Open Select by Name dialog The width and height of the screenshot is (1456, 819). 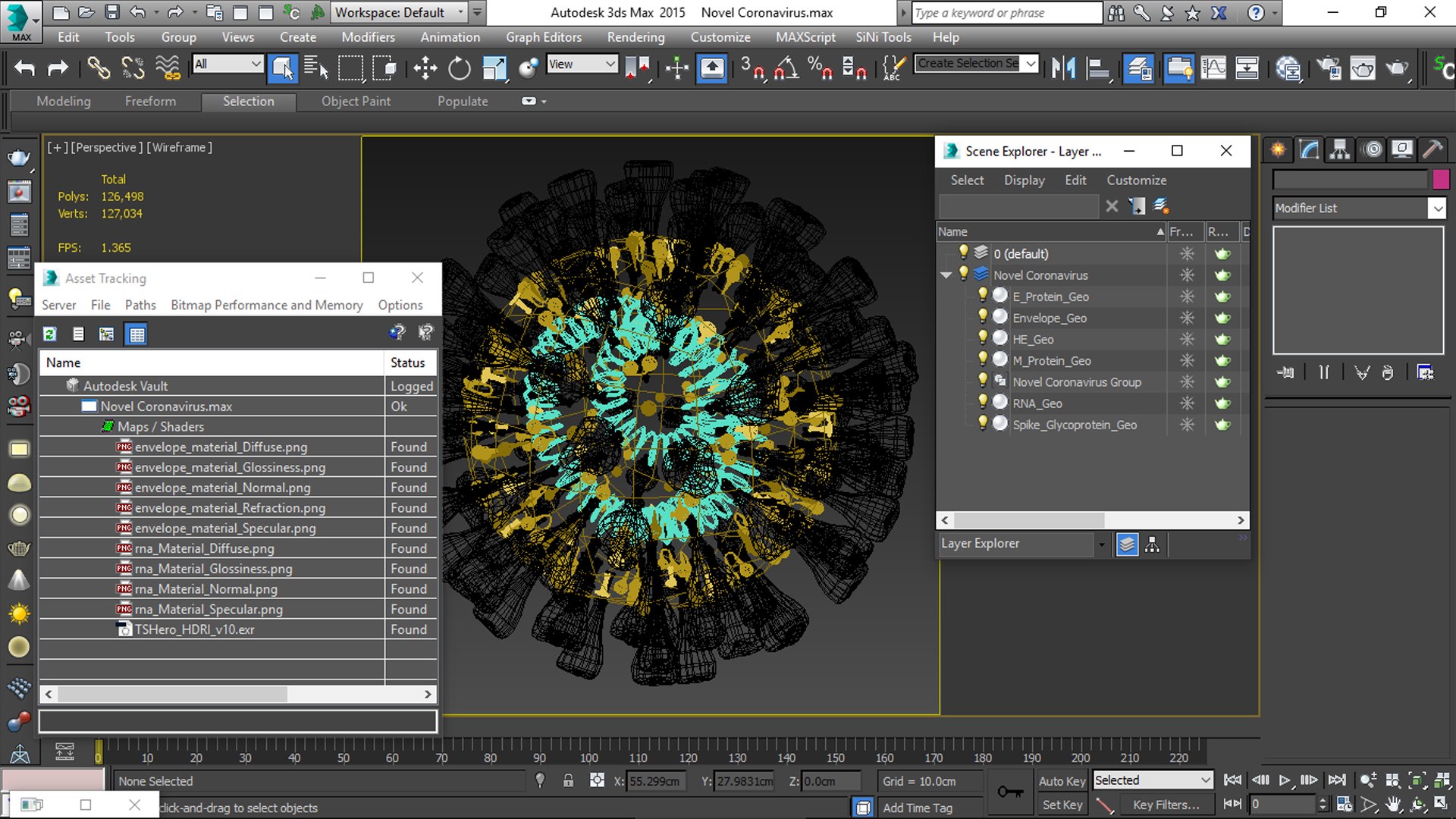[x=315, y=68]
